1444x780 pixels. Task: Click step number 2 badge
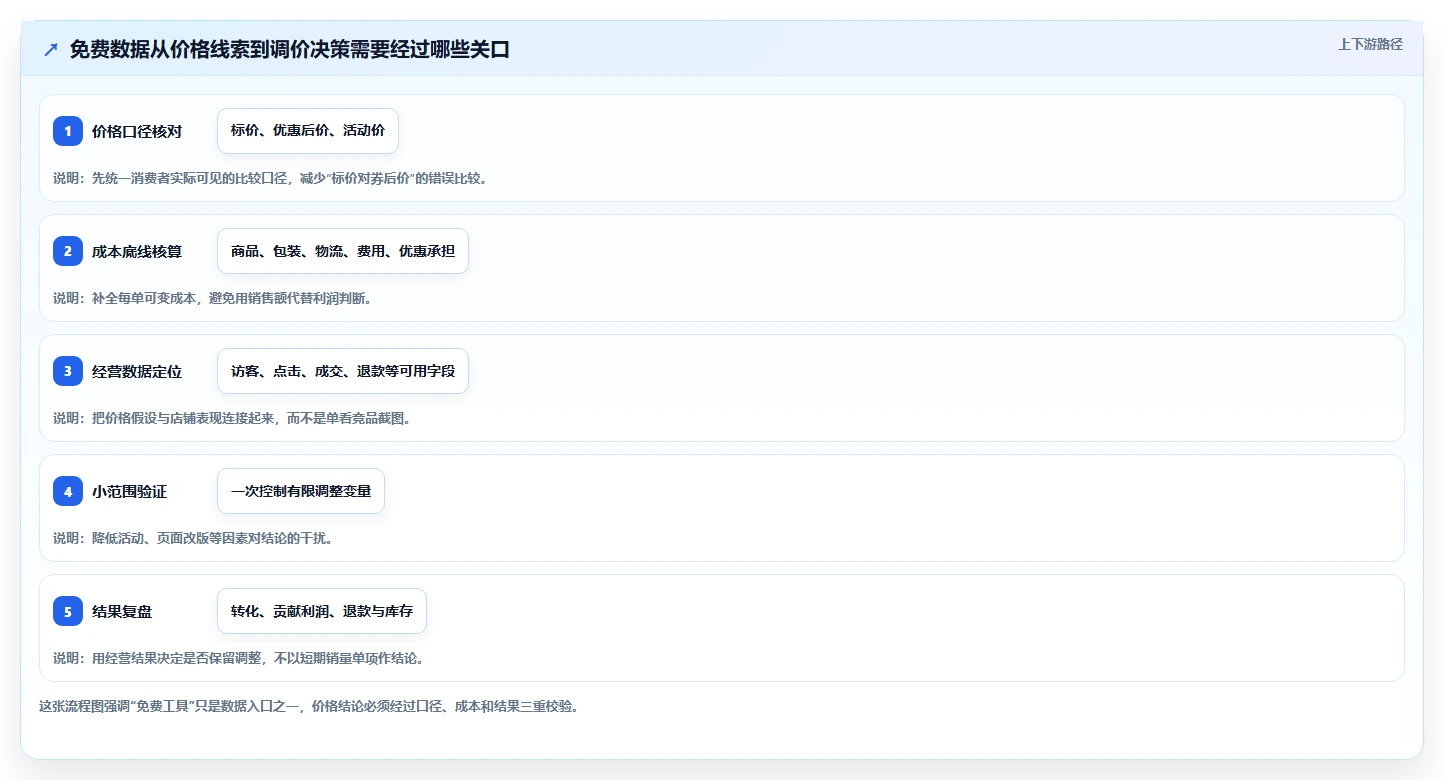tap(68, 251)
